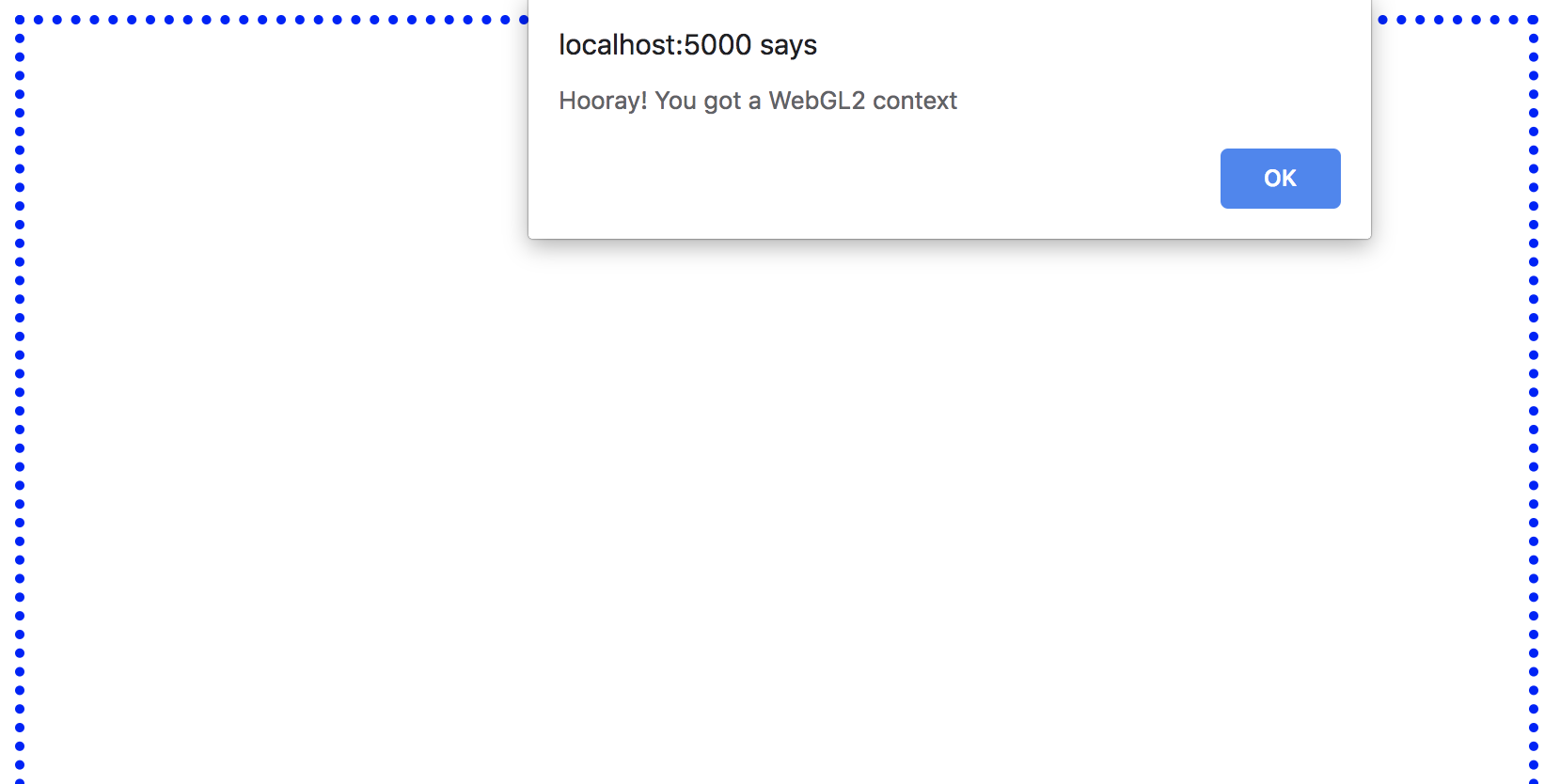
Task: Click the word "You" in the alert message
Action: (675, 101)
